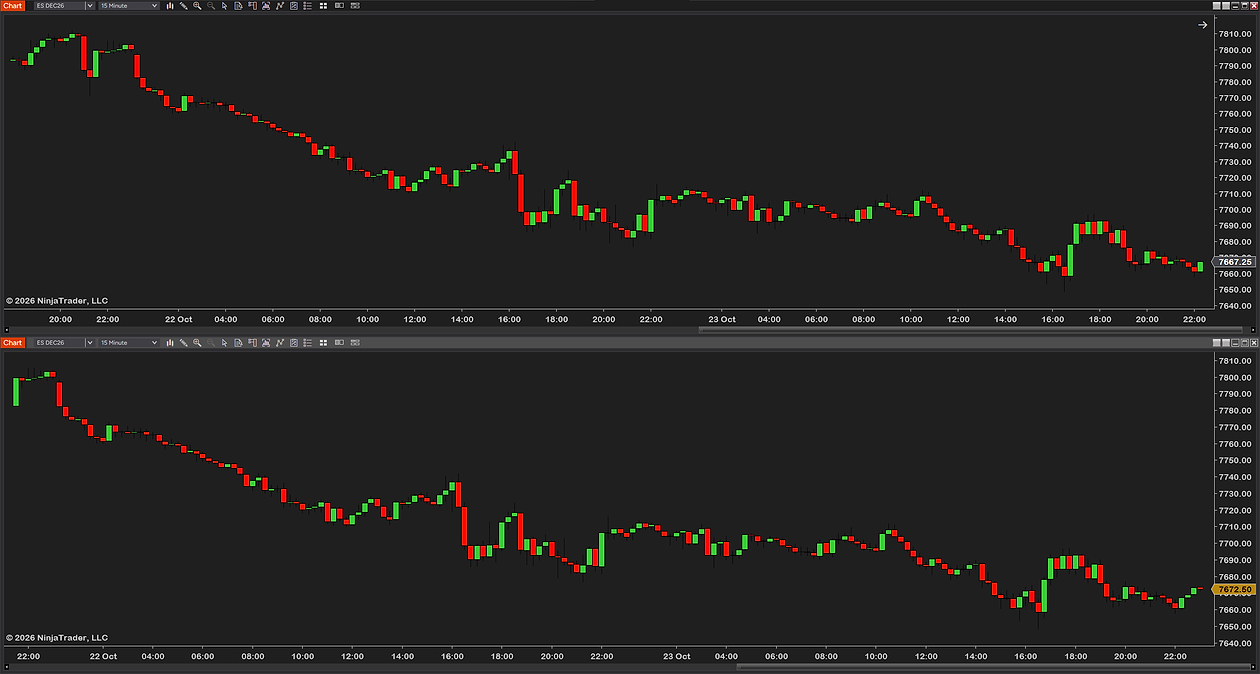The image size is (1260, 674).
Task: Select the cursor pointer tool in top chart toolbar
Action: click(225, 6)
